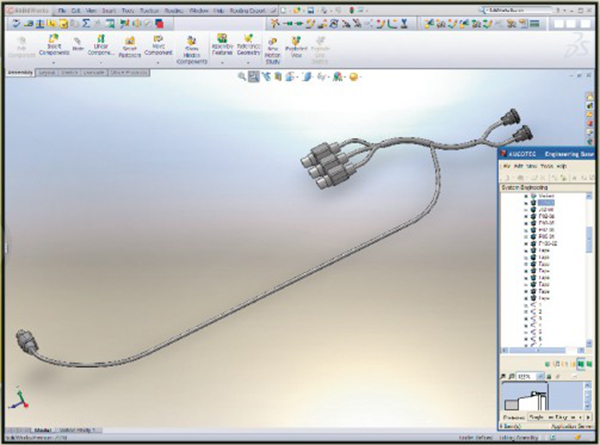Click the Zoom to Fit view icon
Image resolution: width=600 pixels, height=445 pixels.
(x=244, y=75)
